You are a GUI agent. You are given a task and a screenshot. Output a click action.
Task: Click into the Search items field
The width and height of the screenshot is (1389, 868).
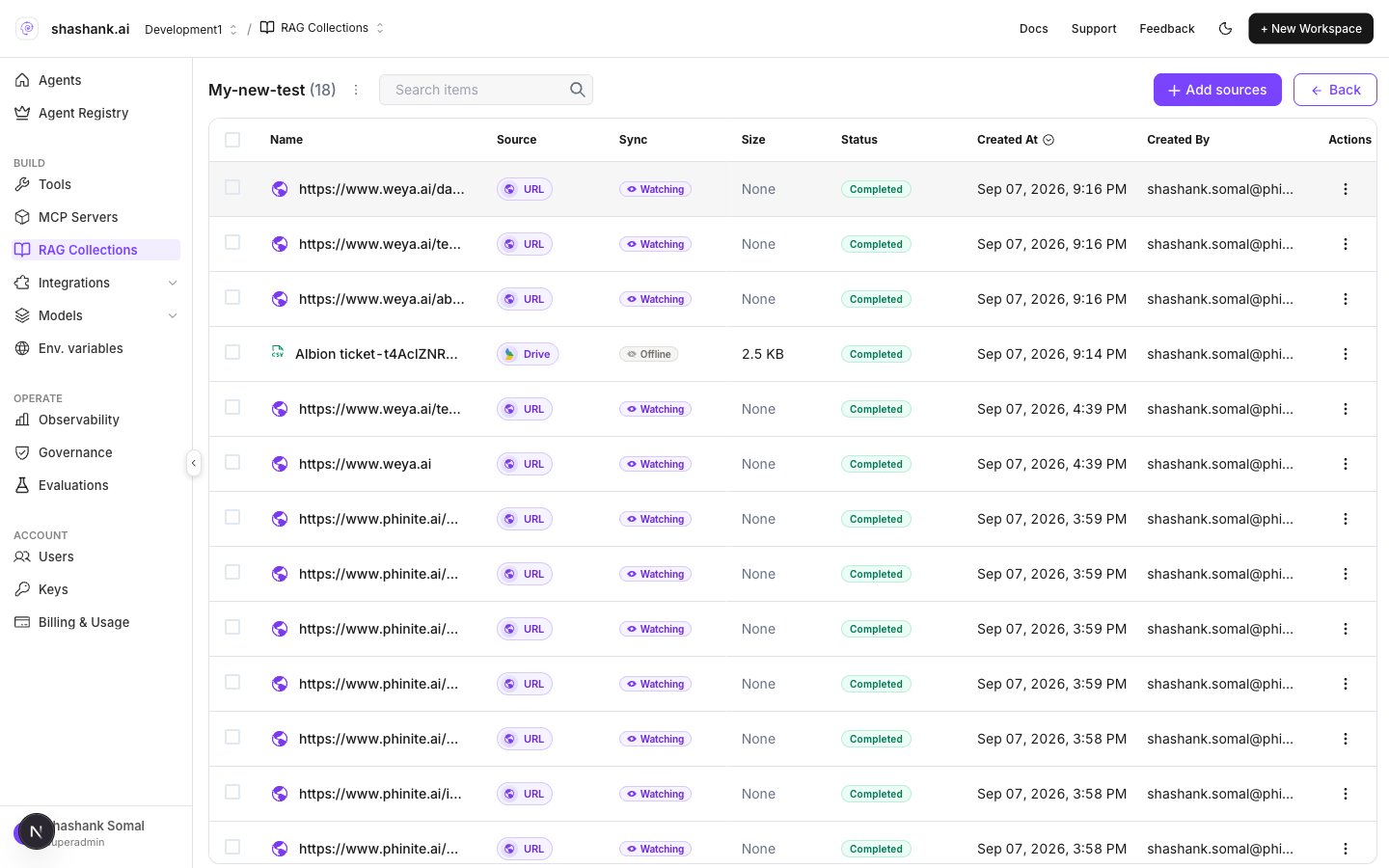[486, 90]
